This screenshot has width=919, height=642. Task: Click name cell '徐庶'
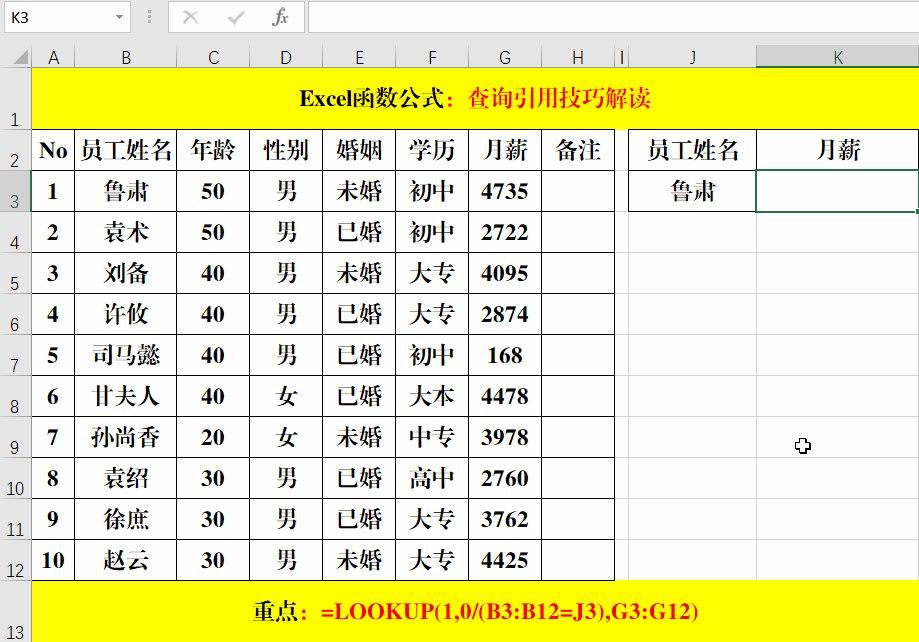pos(125,519)
